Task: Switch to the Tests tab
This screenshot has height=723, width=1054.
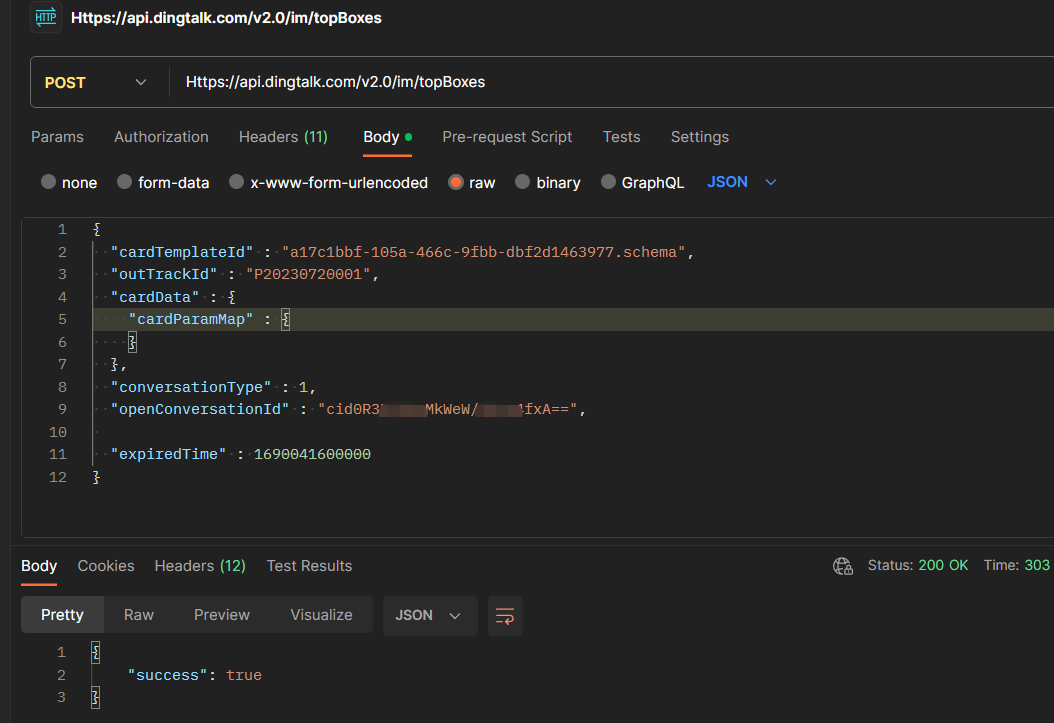Action: 621,137
